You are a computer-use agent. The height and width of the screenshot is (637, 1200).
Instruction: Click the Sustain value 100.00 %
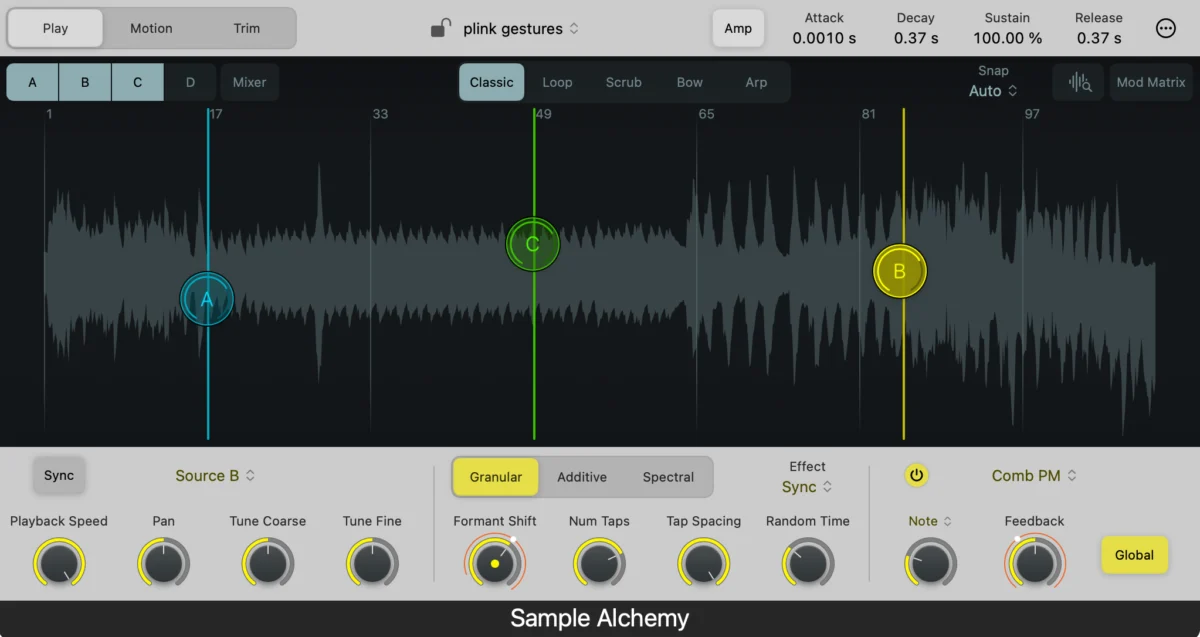coord(1007,38)
